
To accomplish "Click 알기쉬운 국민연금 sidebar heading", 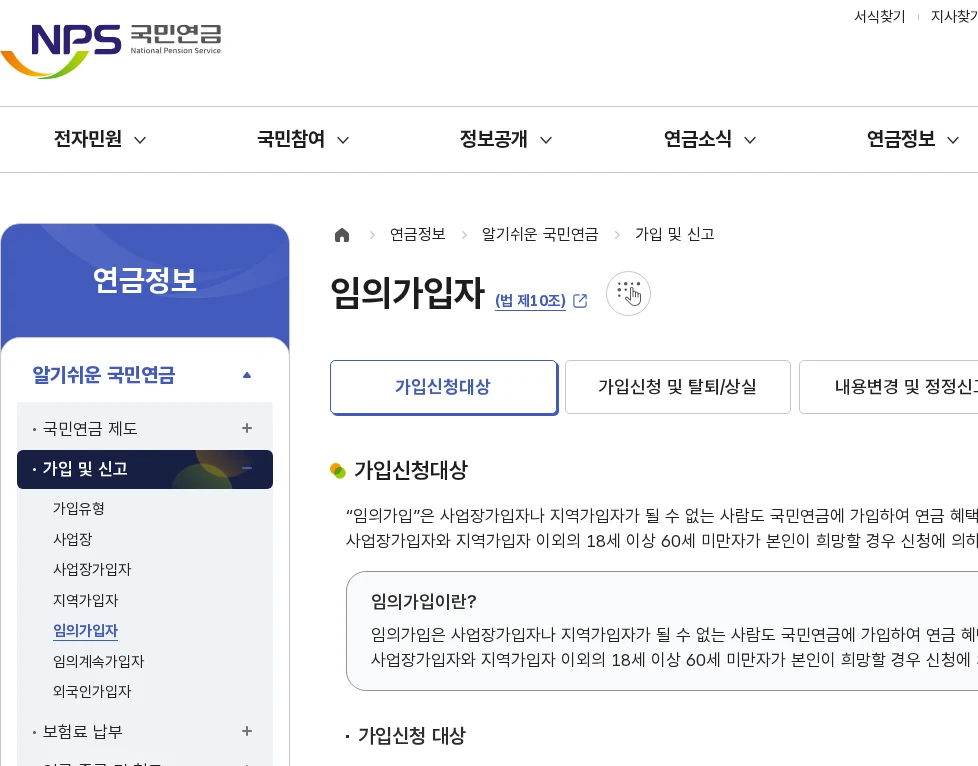I will tap(104, 375).
